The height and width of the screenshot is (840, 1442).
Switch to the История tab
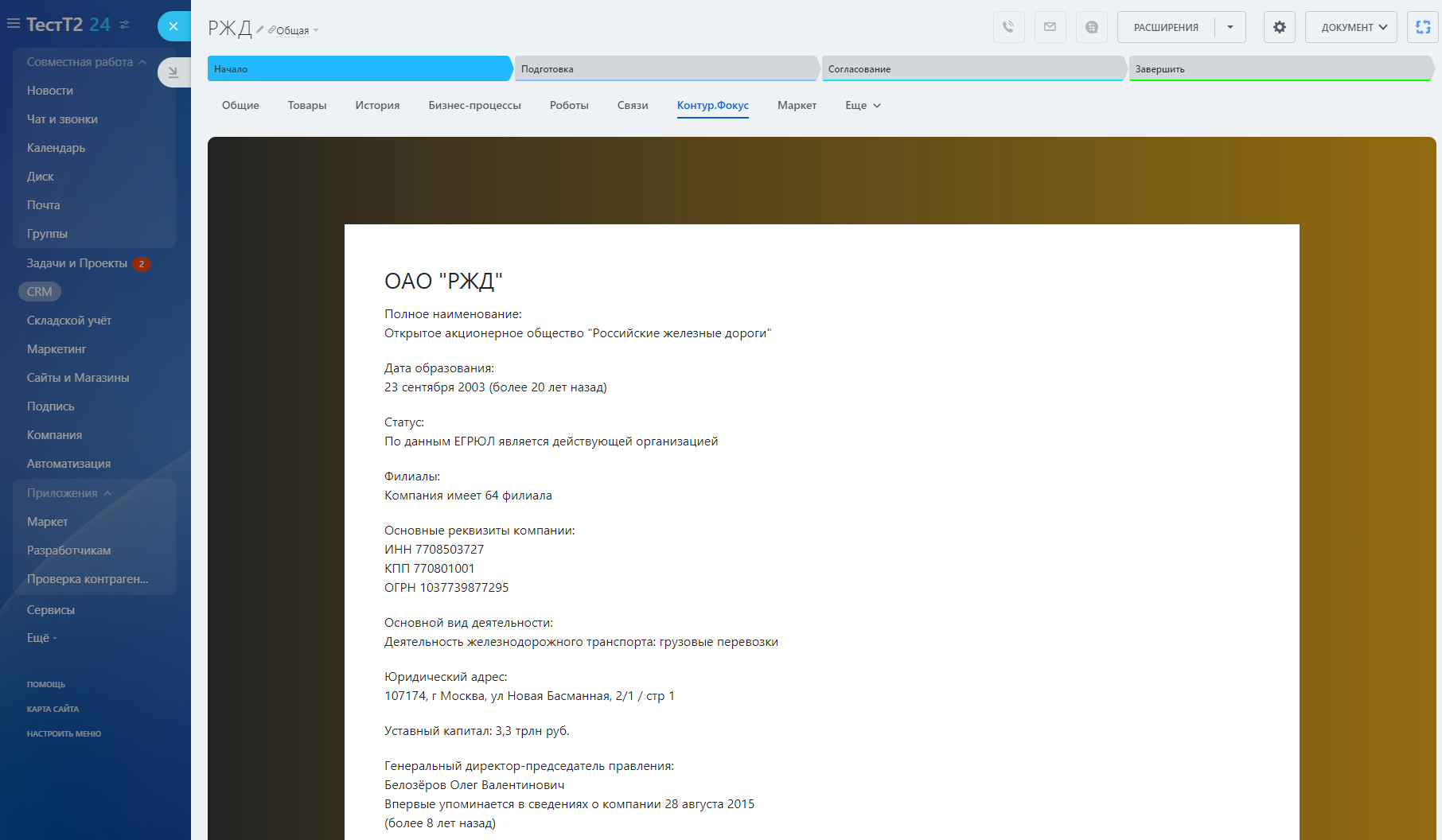377,105
